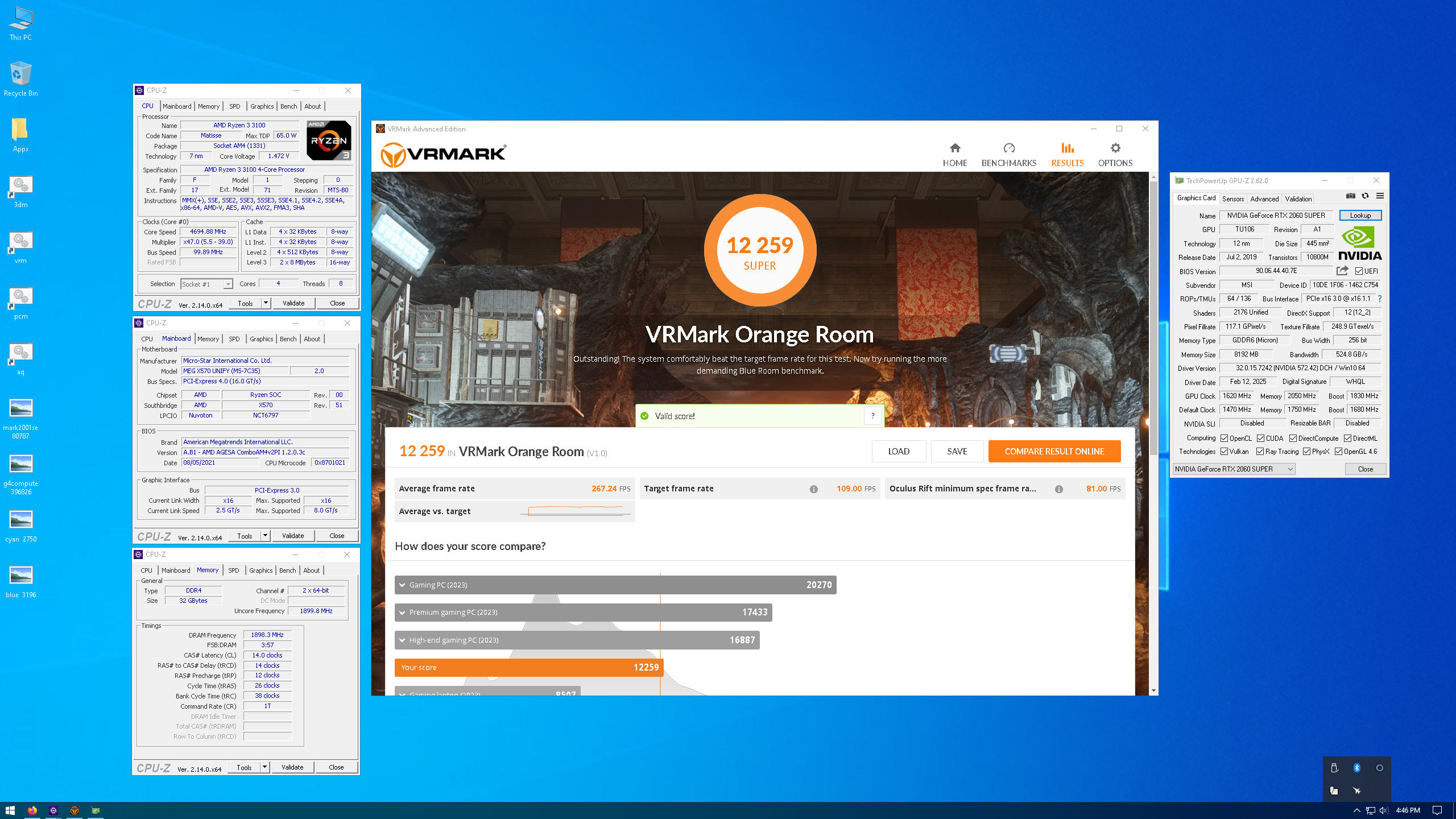Image resolution: width=1456 pixels, height=819 pixels.
Task: Open notification center in system tray
Action: pyautogui.click(x=1437, y=810)
